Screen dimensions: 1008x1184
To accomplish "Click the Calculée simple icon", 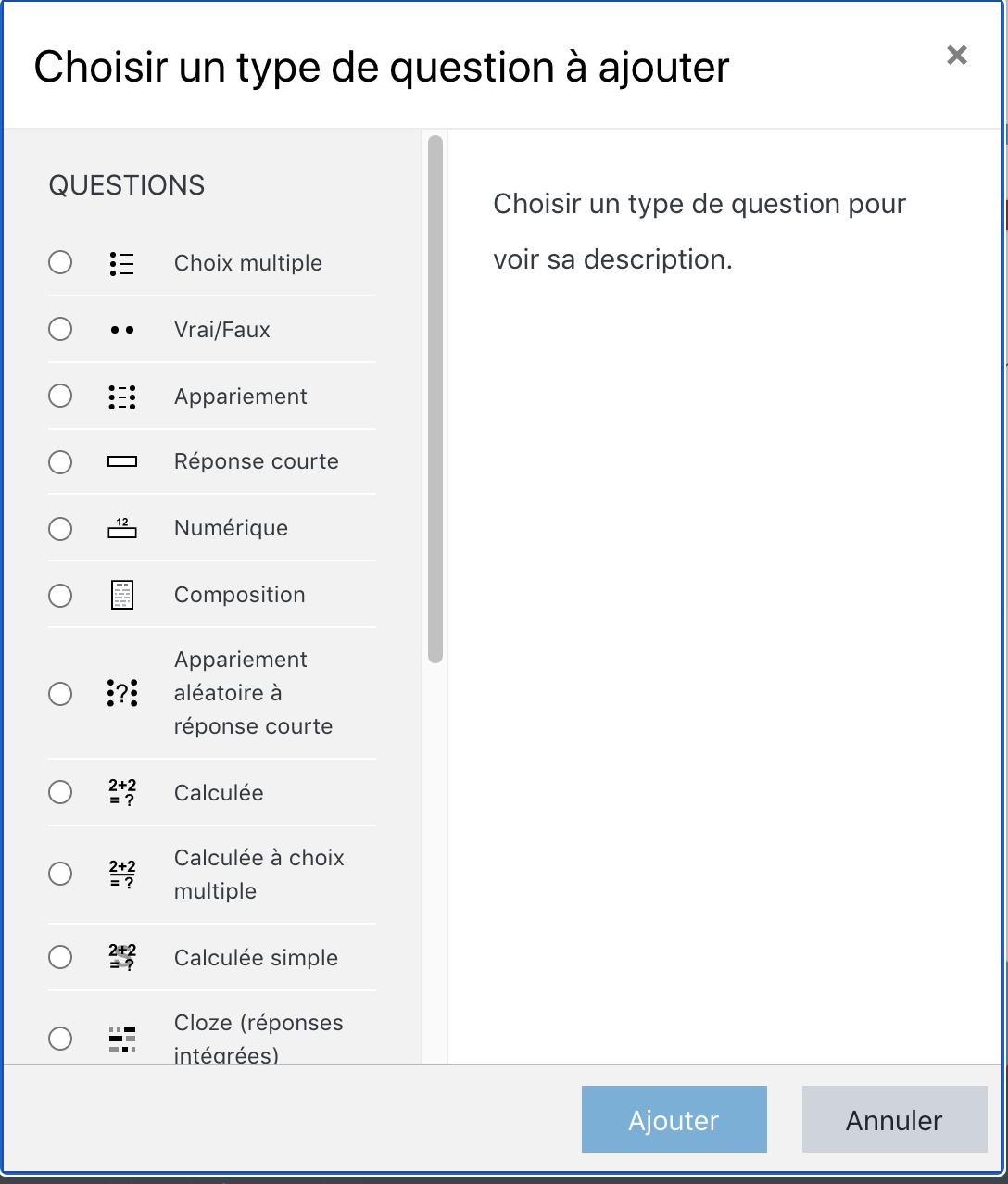I will point(122,957).
